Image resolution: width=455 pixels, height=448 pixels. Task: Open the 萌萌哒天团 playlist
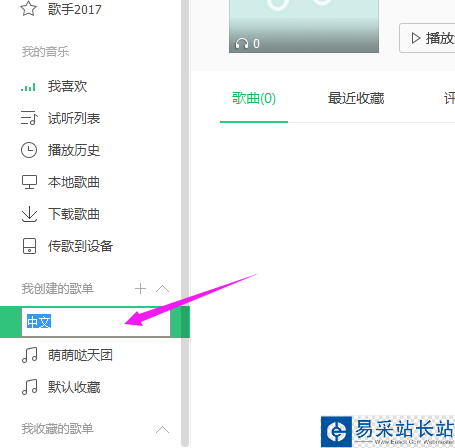click(80, 355)
